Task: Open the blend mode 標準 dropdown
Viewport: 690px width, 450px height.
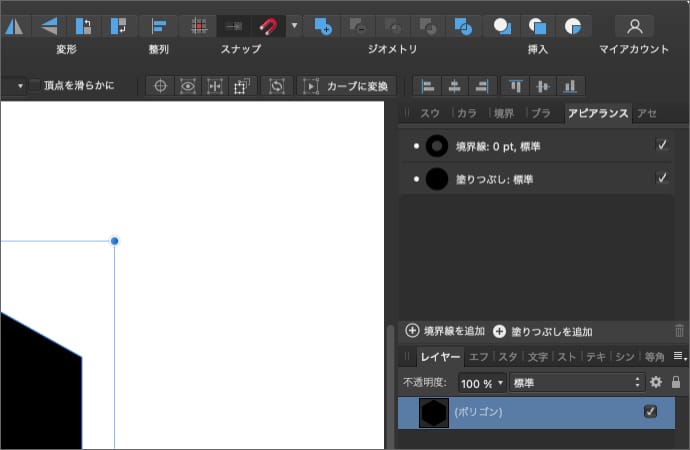Action: (576, 383)
